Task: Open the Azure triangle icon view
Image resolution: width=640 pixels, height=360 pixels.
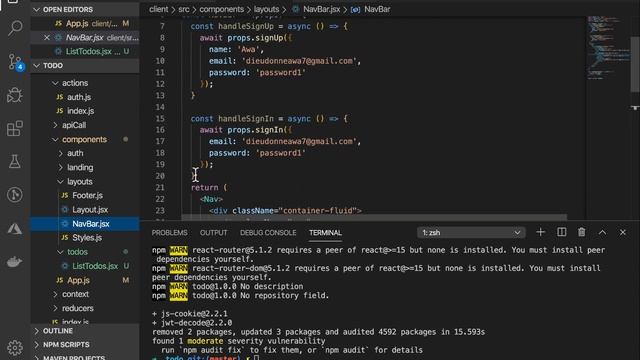Action: click(15, 228)
